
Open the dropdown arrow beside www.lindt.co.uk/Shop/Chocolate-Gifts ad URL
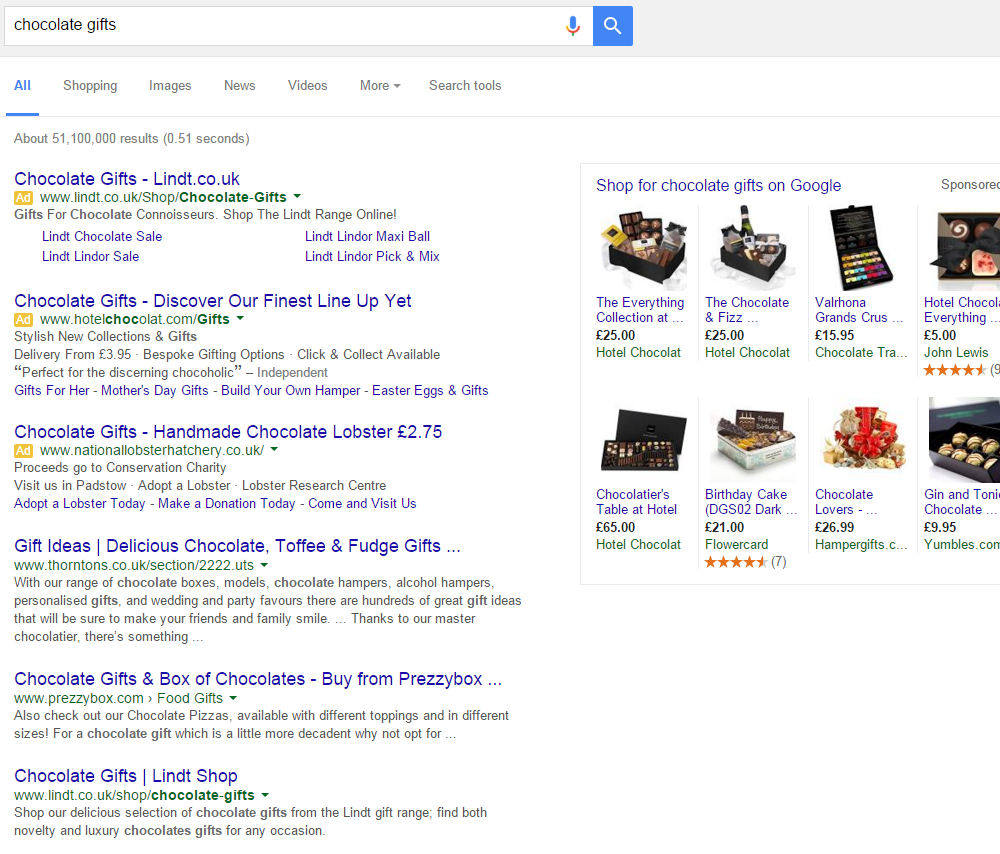tap(297, 196)
